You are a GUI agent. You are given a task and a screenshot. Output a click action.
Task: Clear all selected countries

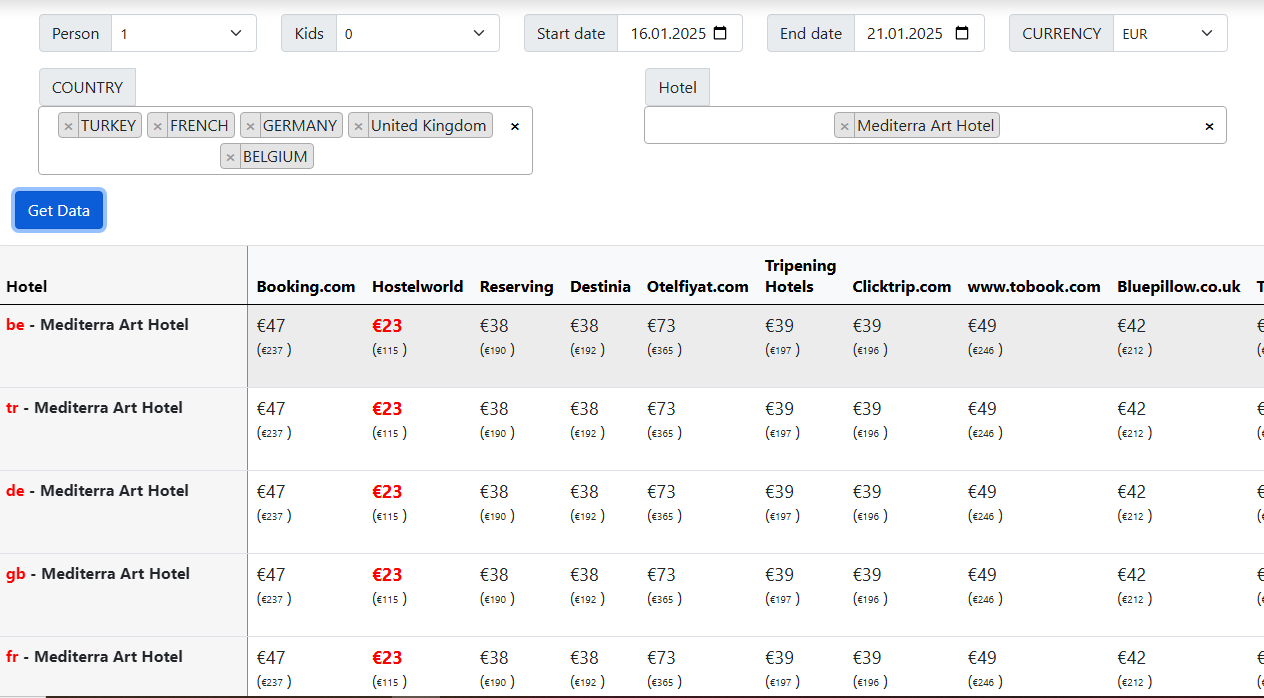point(515,126)
